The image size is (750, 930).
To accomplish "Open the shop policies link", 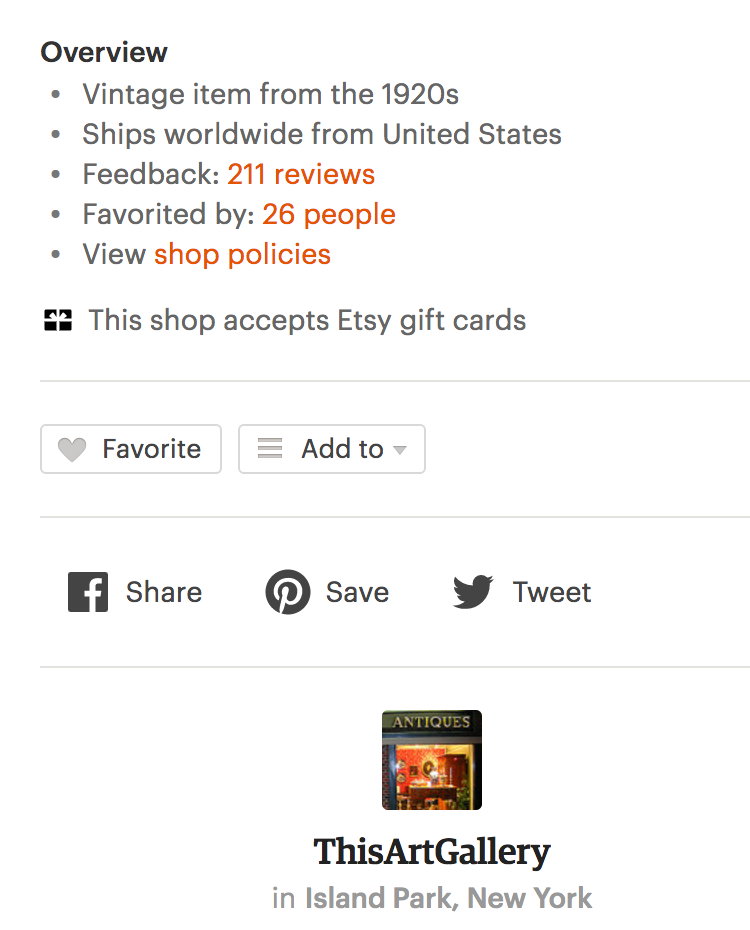I will [242, 254].
